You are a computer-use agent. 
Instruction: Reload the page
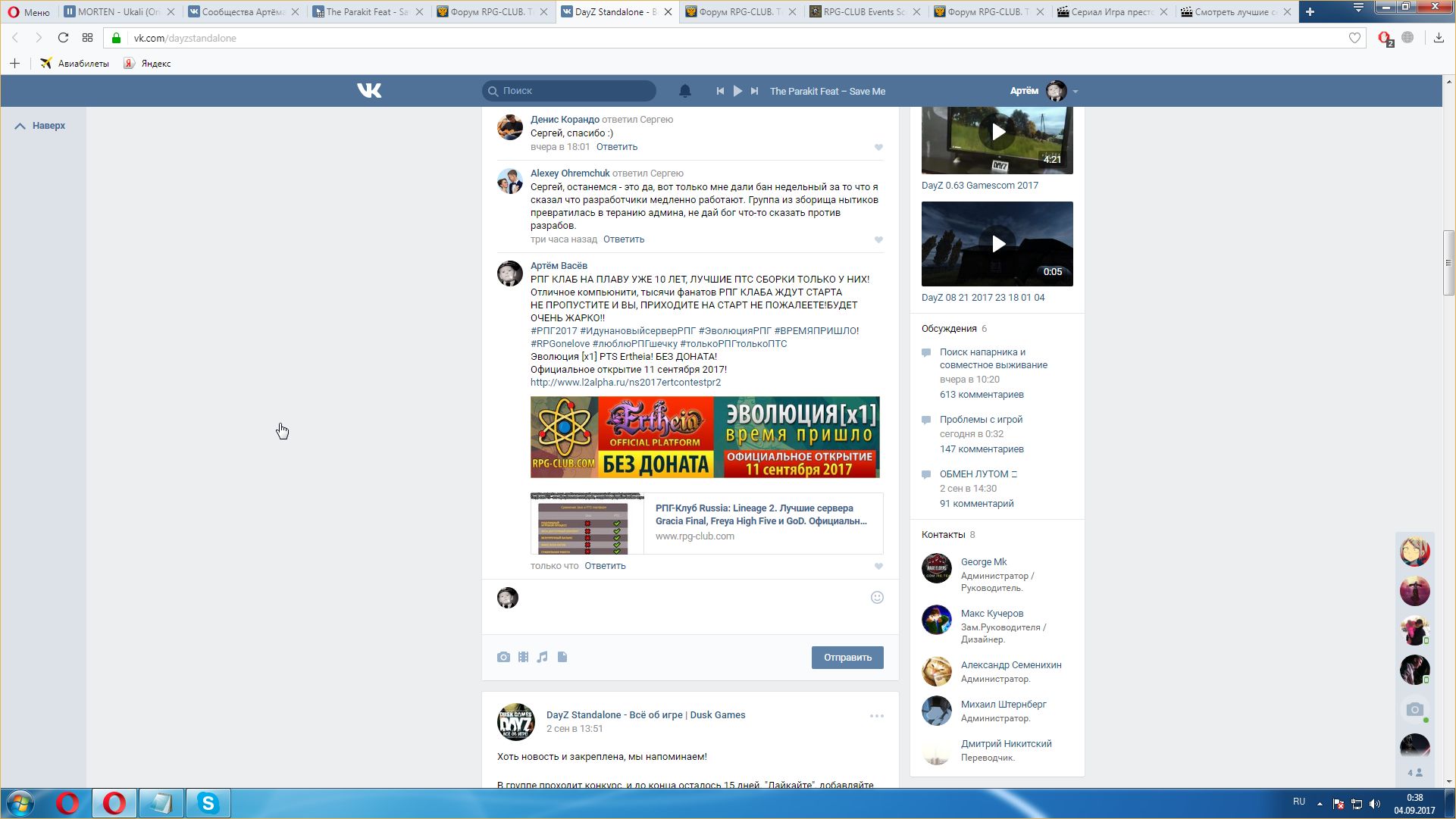pos(63,38)
